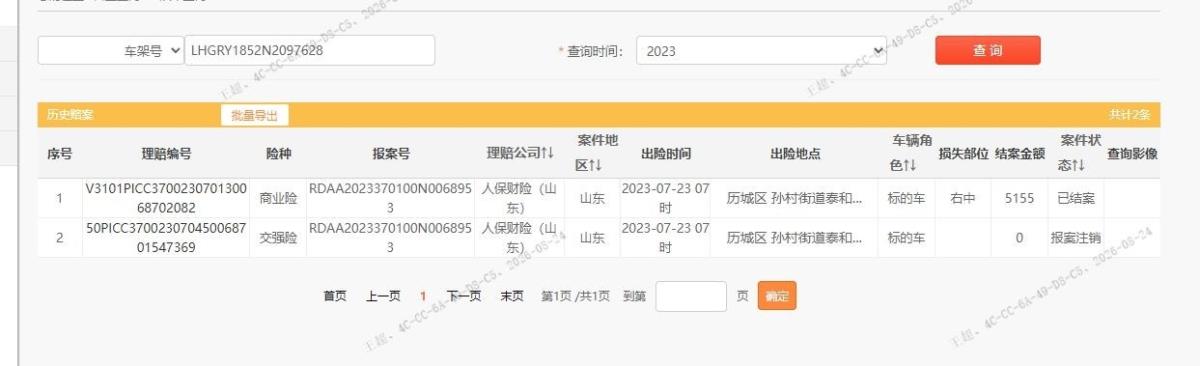Sort by 理赔公司 column header
1200x366 pixels.
pos(520,153)
